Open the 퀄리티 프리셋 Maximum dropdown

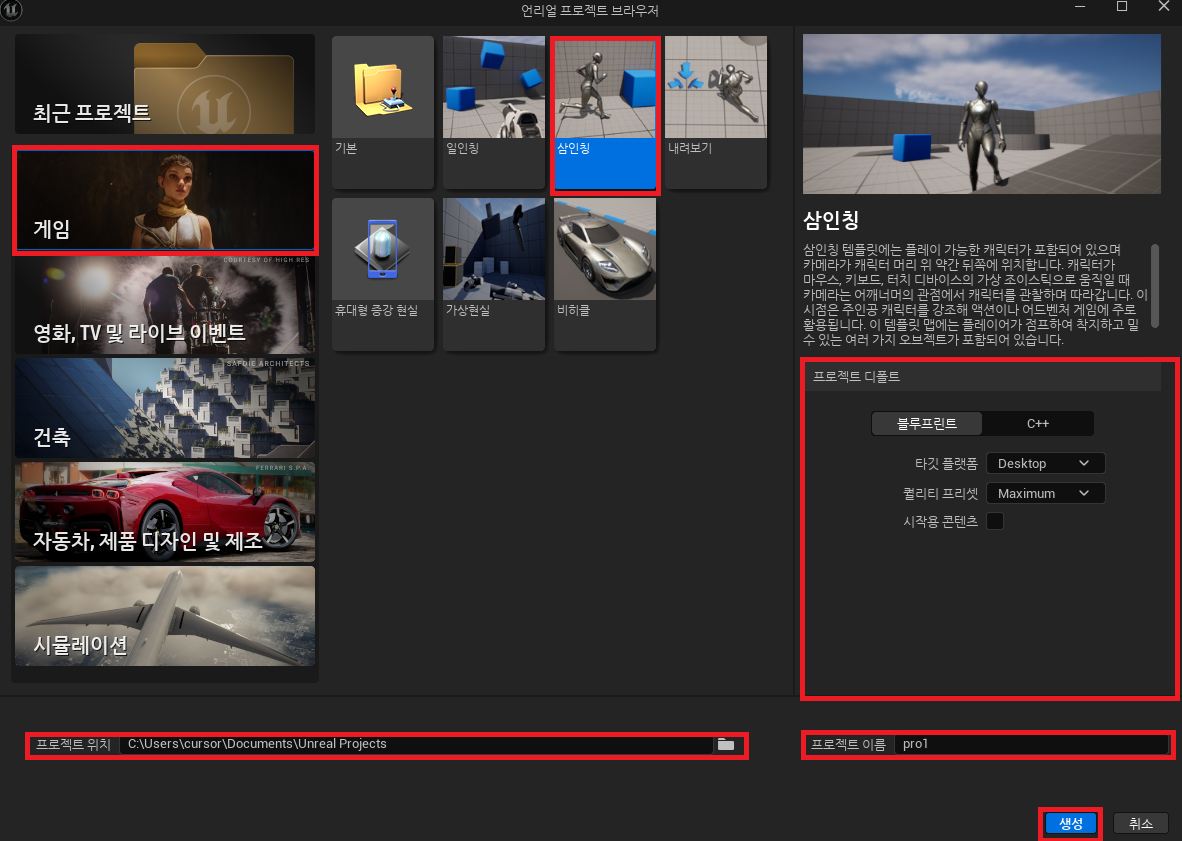[1045, 494]
